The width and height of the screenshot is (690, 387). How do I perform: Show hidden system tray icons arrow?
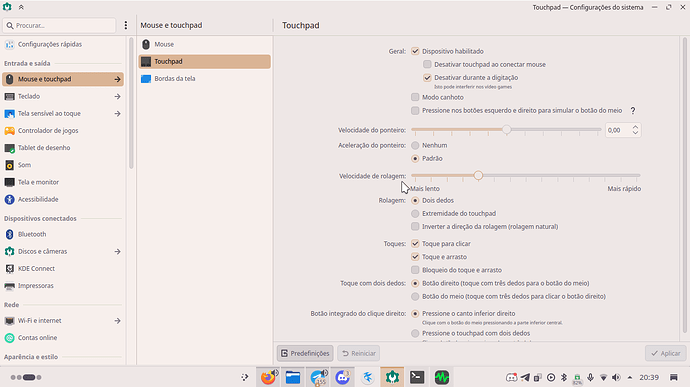point(630,377)
